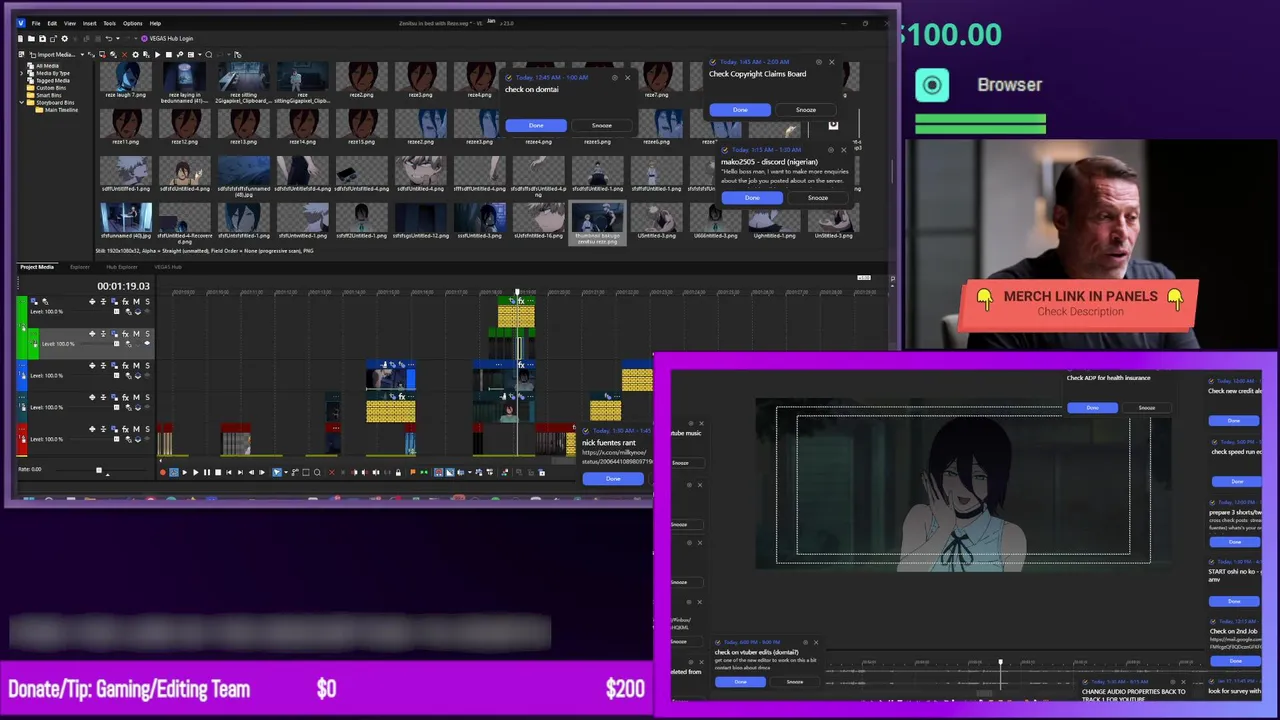Click the padlock Lock icon in timeline toolbar
The image size is (1280, 720).
pos(398,472)
